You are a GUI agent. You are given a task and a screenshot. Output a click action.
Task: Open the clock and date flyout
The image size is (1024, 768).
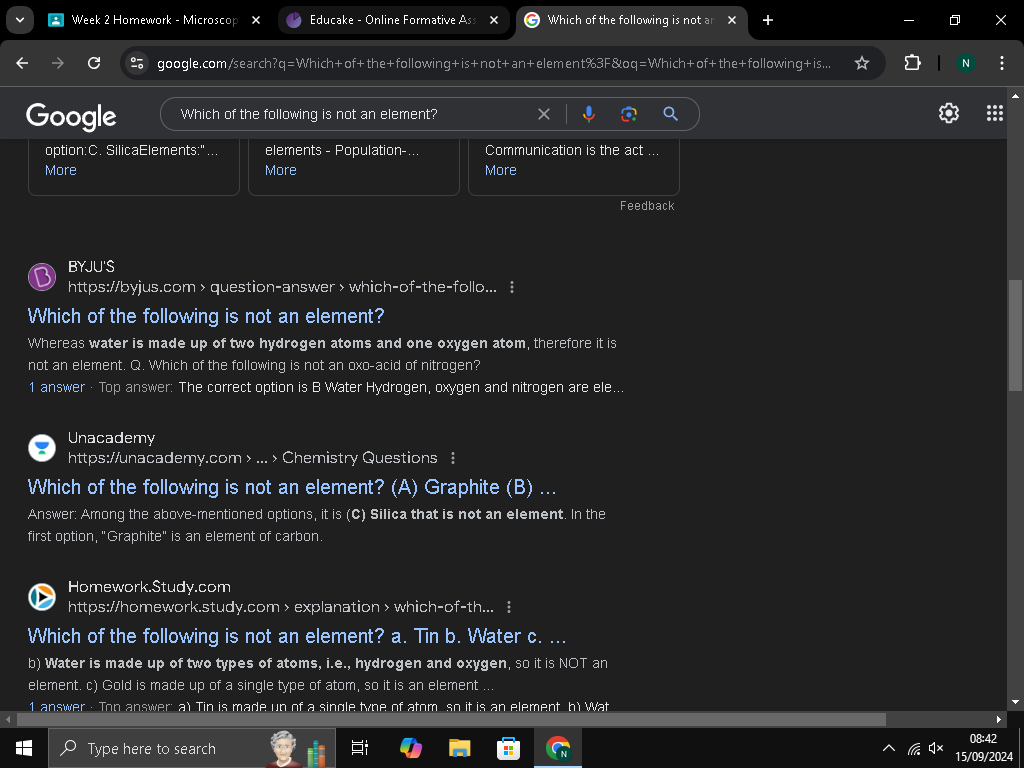point(984,748)
